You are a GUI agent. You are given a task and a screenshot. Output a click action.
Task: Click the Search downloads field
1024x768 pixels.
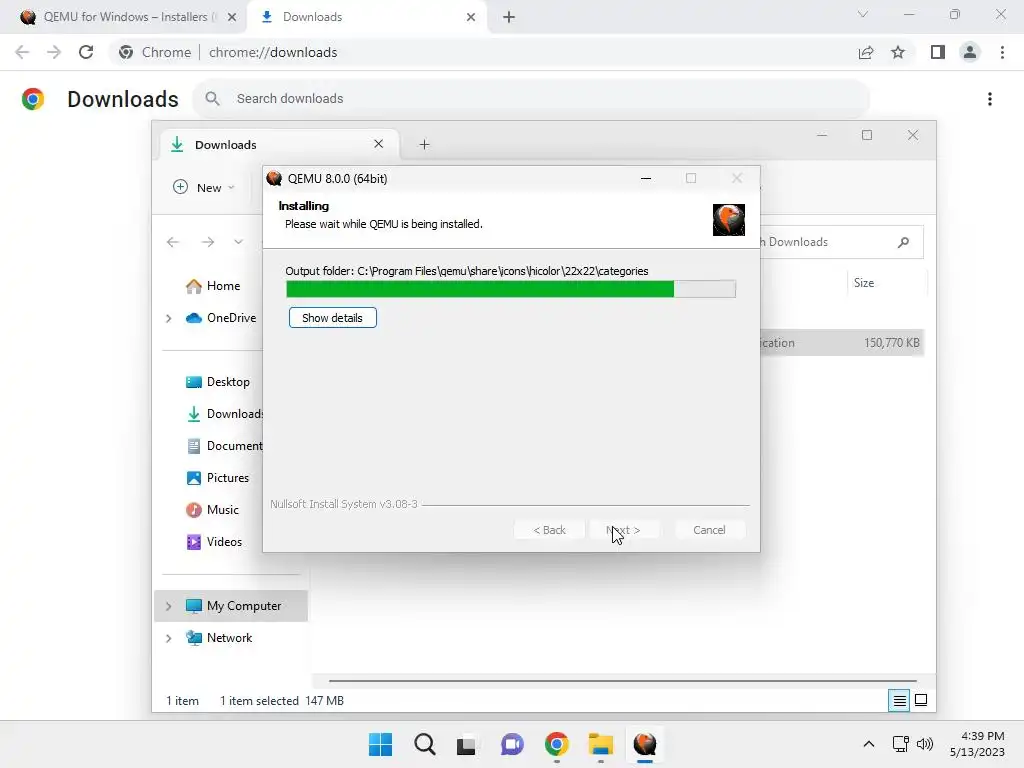[x=531, y=99]
